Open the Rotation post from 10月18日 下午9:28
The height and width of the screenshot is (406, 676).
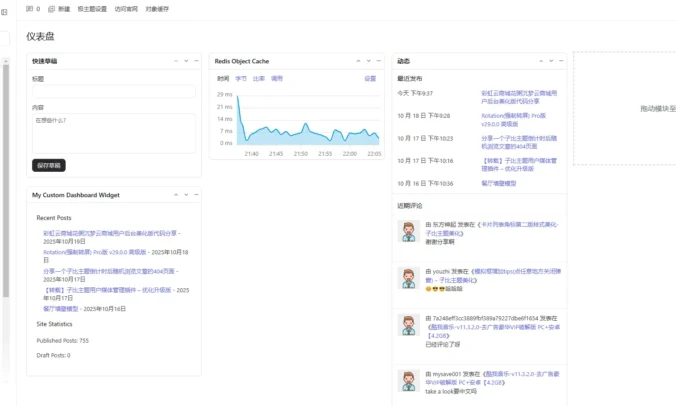tap(513, 120)
